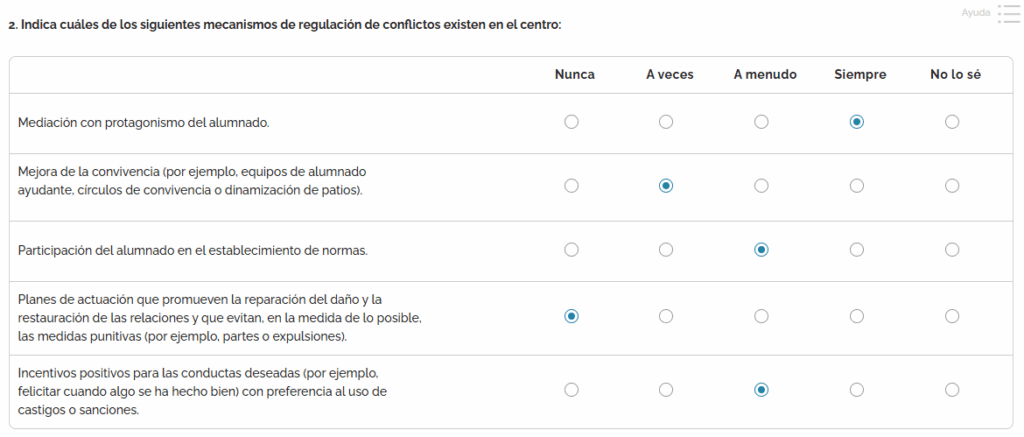Mark No lo sé for Incentivos positivos
1024x437 pixels.
(x=952, y=389)
